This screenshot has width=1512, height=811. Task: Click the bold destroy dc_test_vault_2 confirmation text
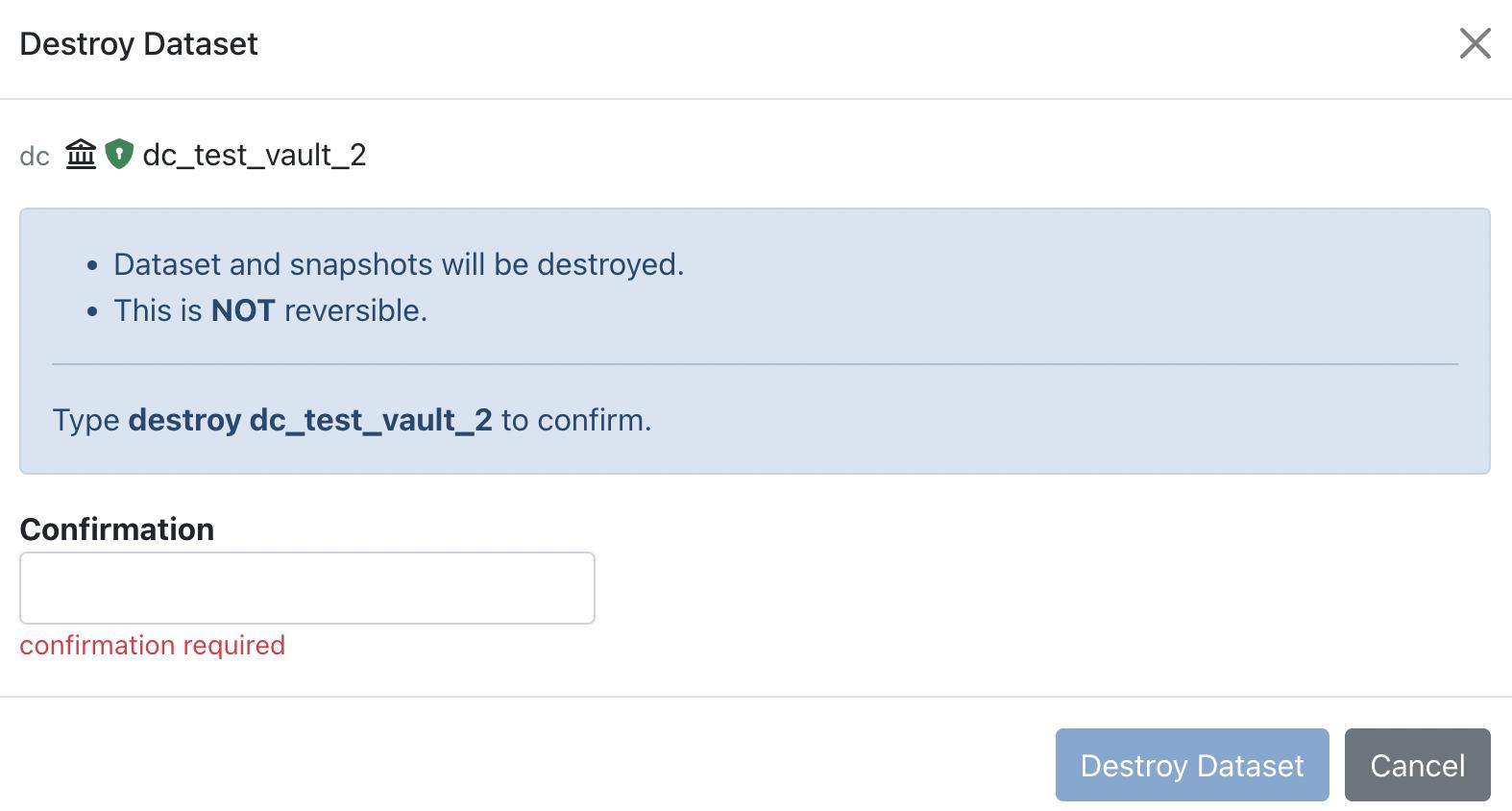coord(309,420)
